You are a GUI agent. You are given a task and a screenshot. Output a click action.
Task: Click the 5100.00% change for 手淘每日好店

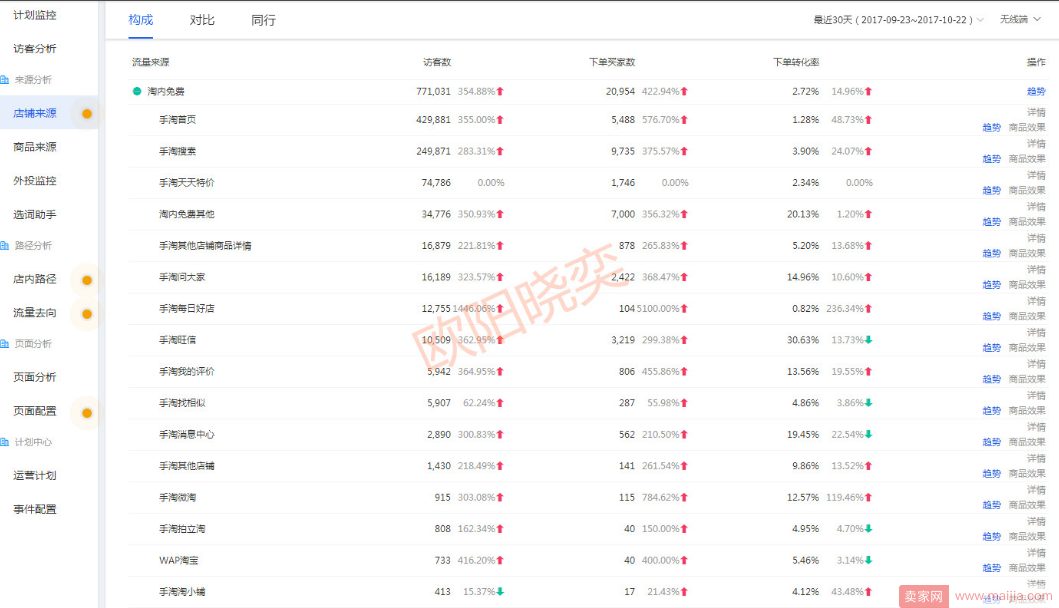tap(658, 309)
